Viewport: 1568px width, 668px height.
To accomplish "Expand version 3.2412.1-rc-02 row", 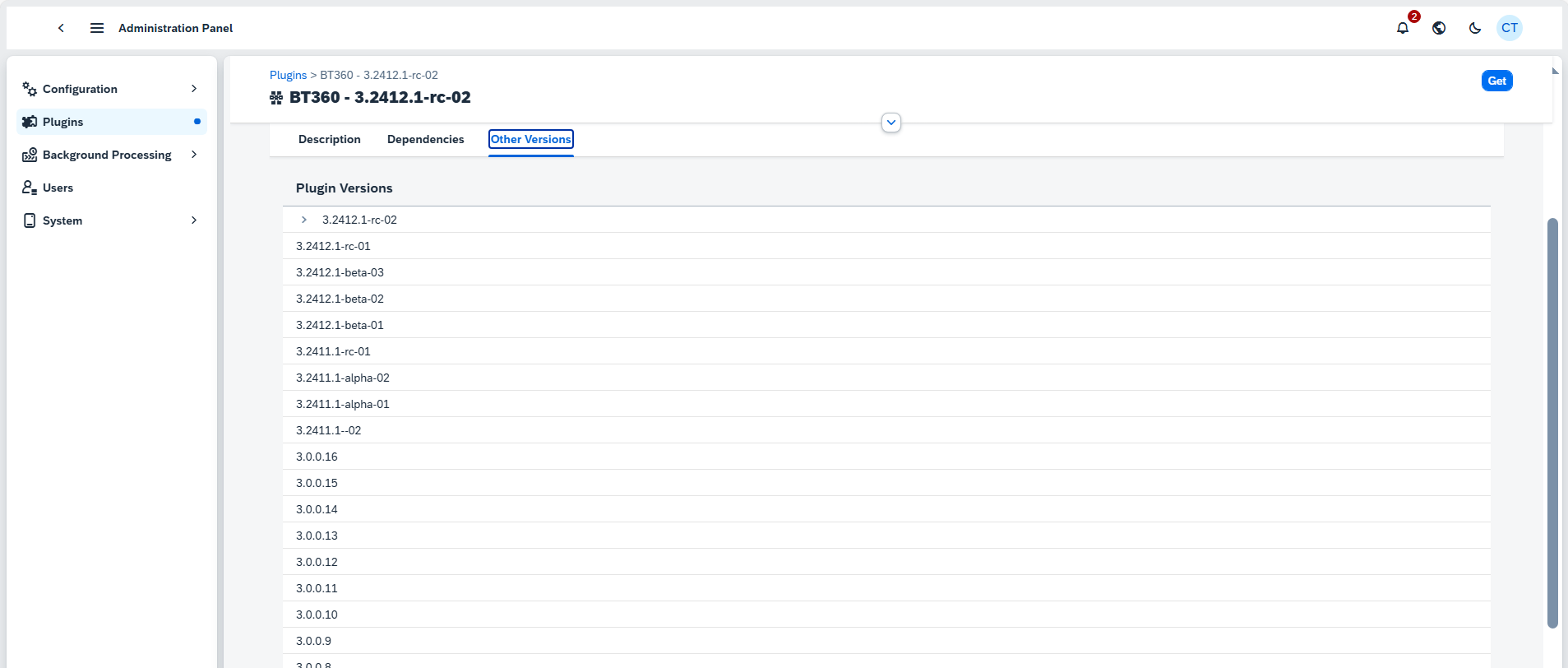I will click(304, 220).
